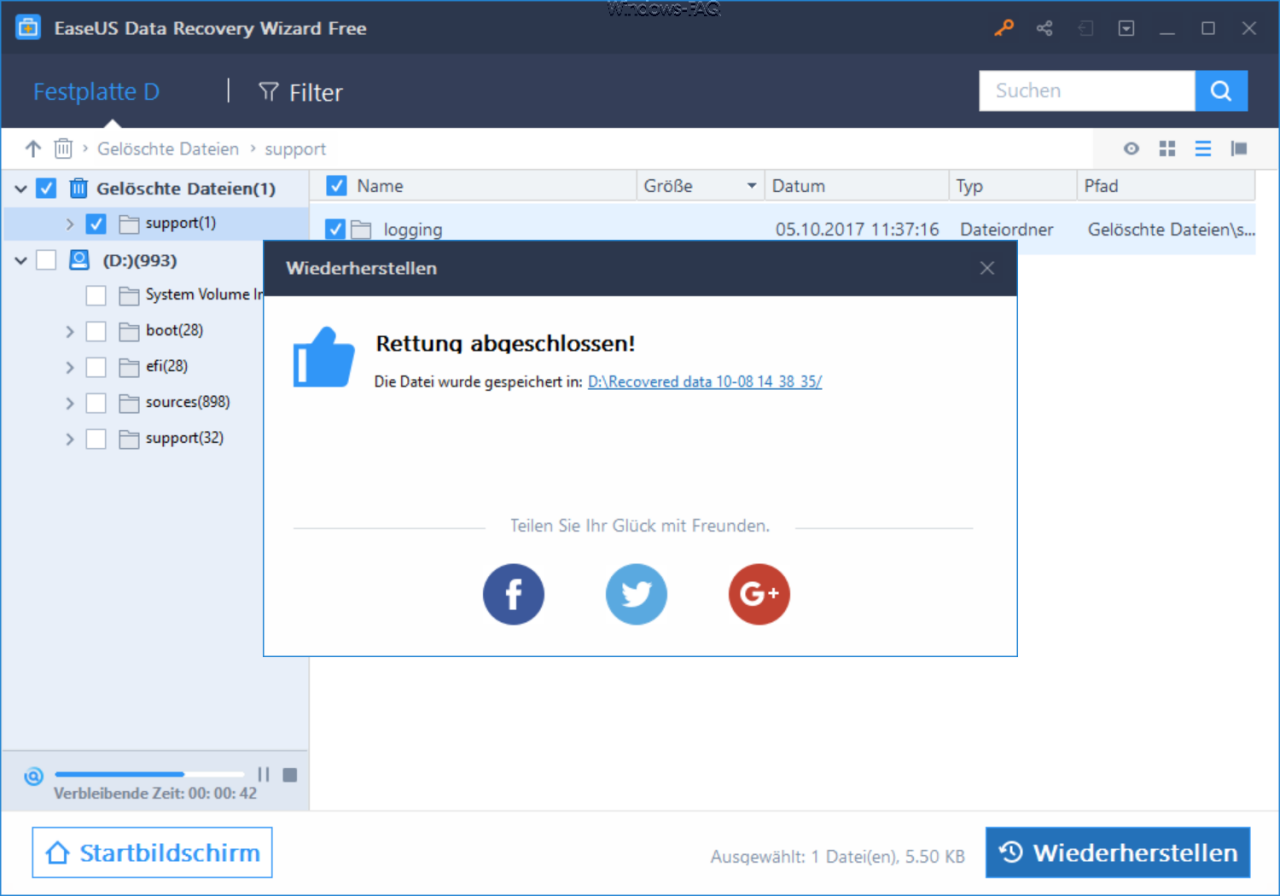
Task: Click the Größe column sort arrow
Action: tap(752, 187)
